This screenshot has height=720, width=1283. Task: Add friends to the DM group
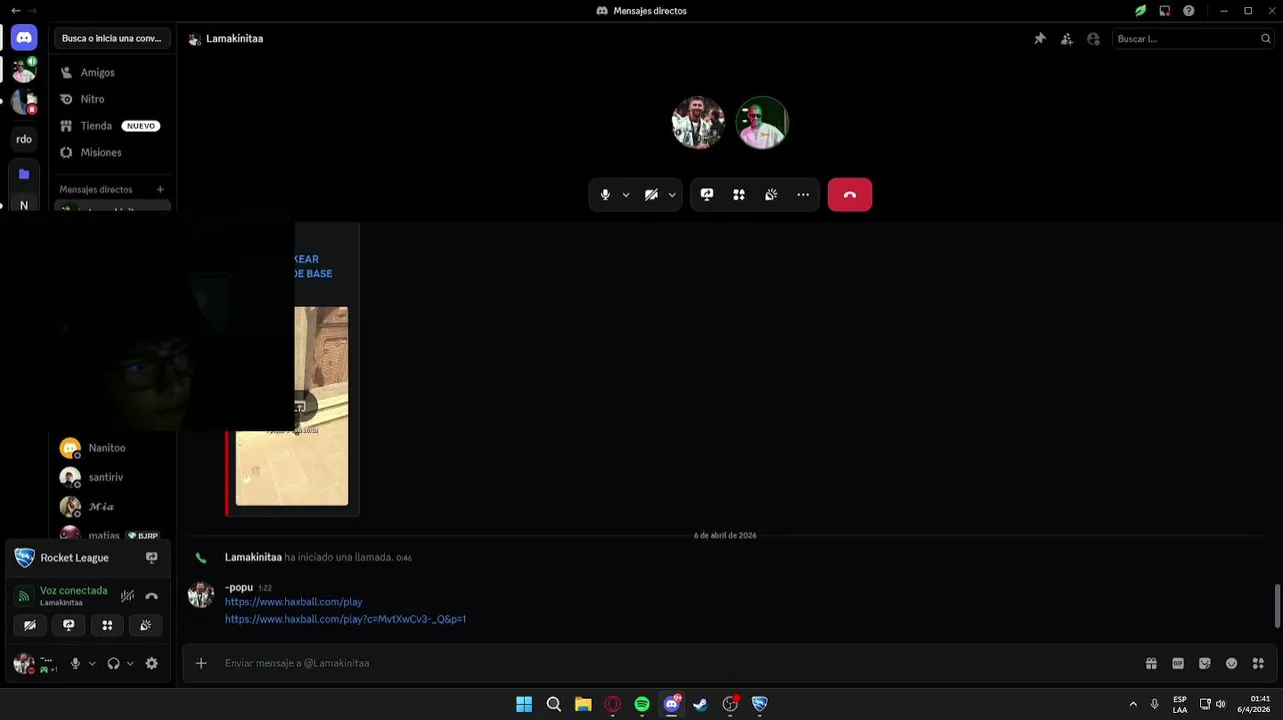coord(1067,39)
